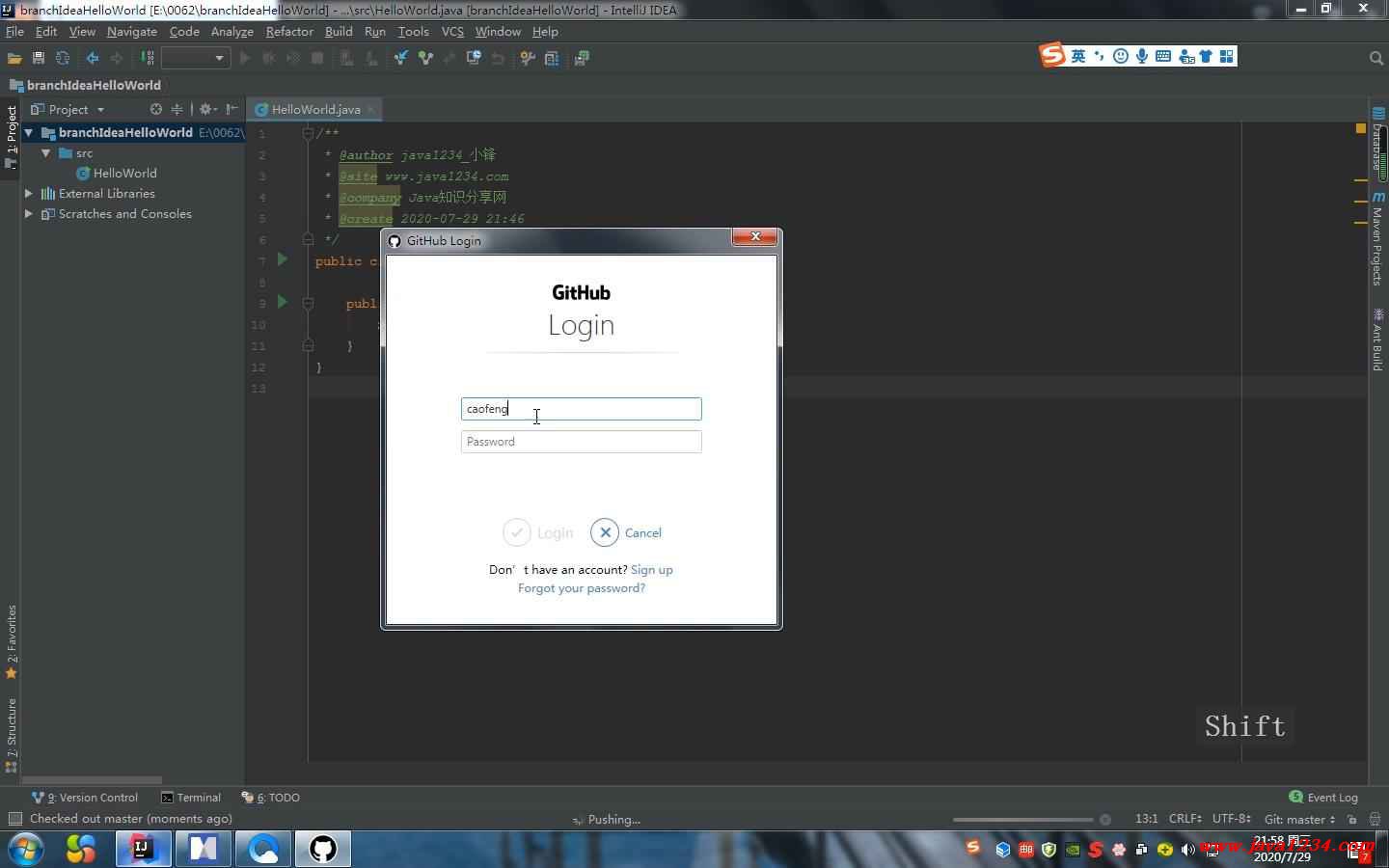Click the Save All toolbar icon
This screenshot has width=1389, height=868.
coord(39,58)
